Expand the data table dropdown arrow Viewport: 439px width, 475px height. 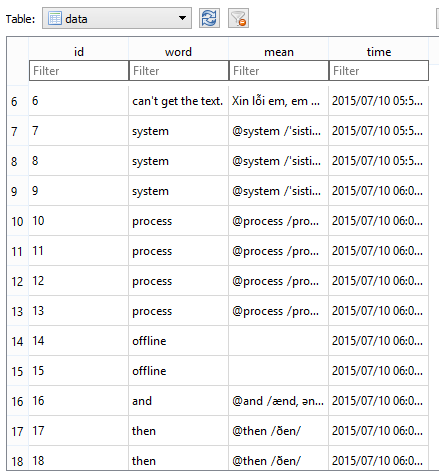pos(182,18)
